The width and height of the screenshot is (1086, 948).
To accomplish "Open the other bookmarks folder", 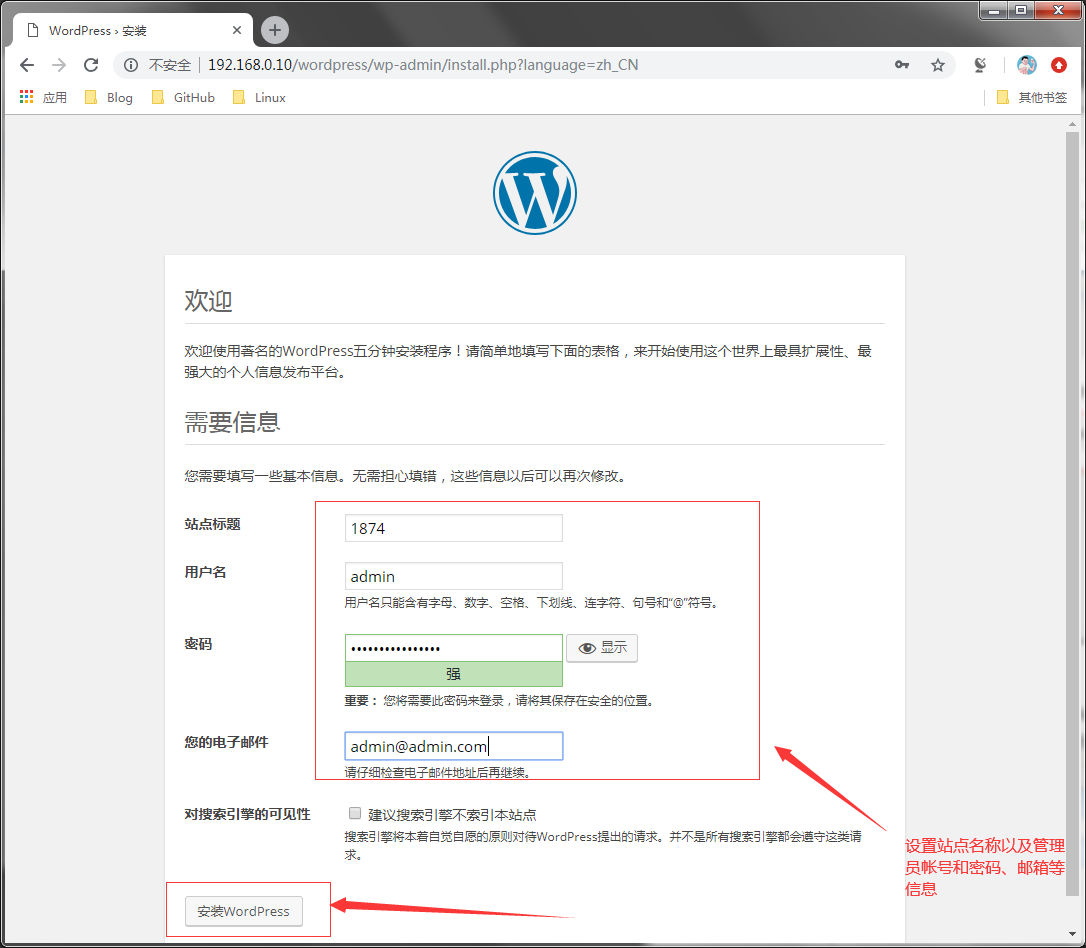I will [1032, 98].
